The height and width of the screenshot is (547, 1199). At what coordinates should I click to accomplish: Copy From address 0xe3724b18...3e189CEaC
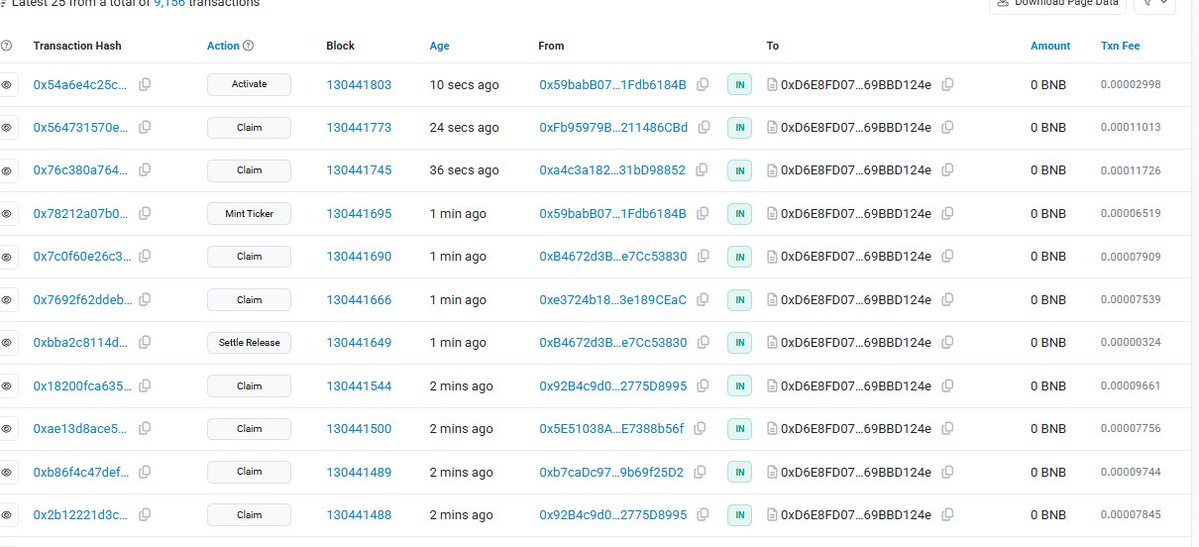coord(703,299)
